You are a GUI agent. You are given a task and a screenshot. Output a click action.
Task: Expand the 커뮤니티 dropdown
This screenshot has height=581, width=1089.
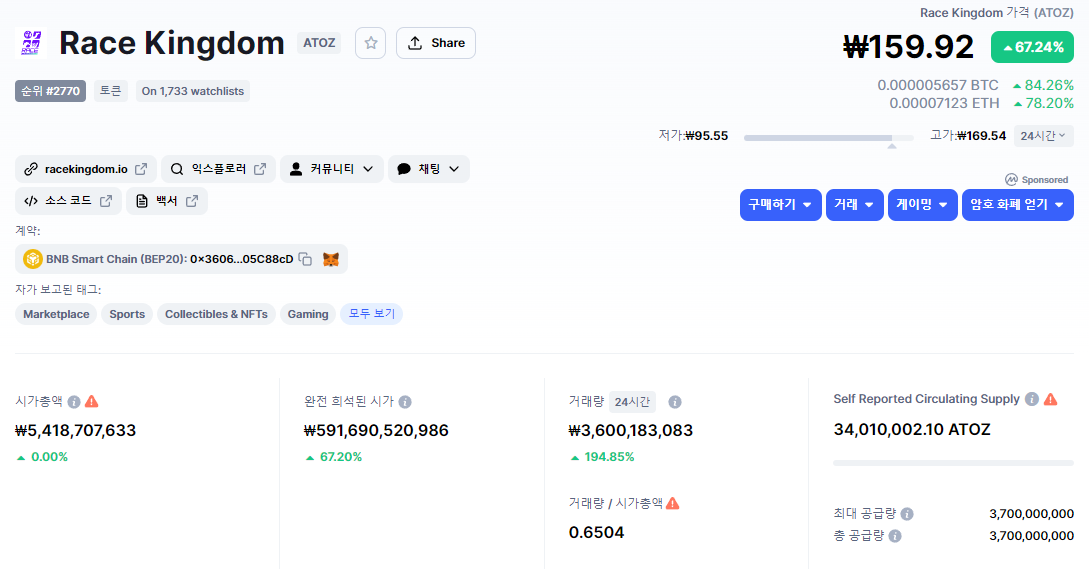[331, 169]
